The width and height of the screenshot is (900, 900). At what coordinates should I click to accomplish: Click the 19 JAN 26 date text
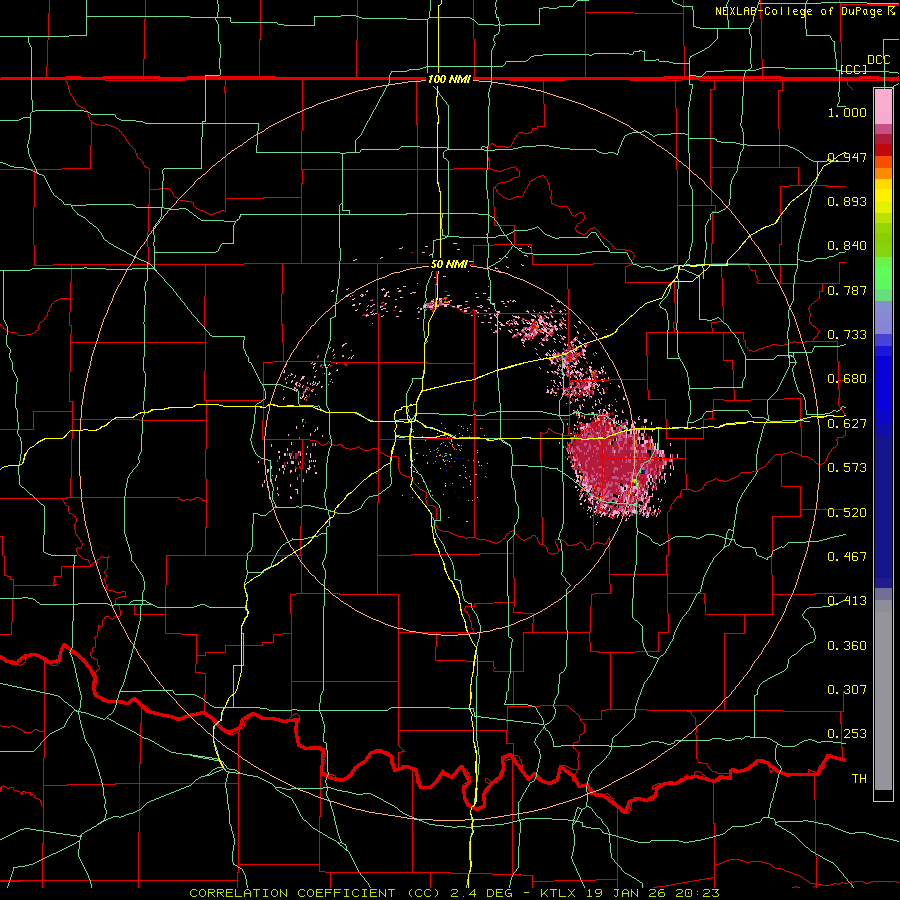pyautogui.click(x=627, y=893)
